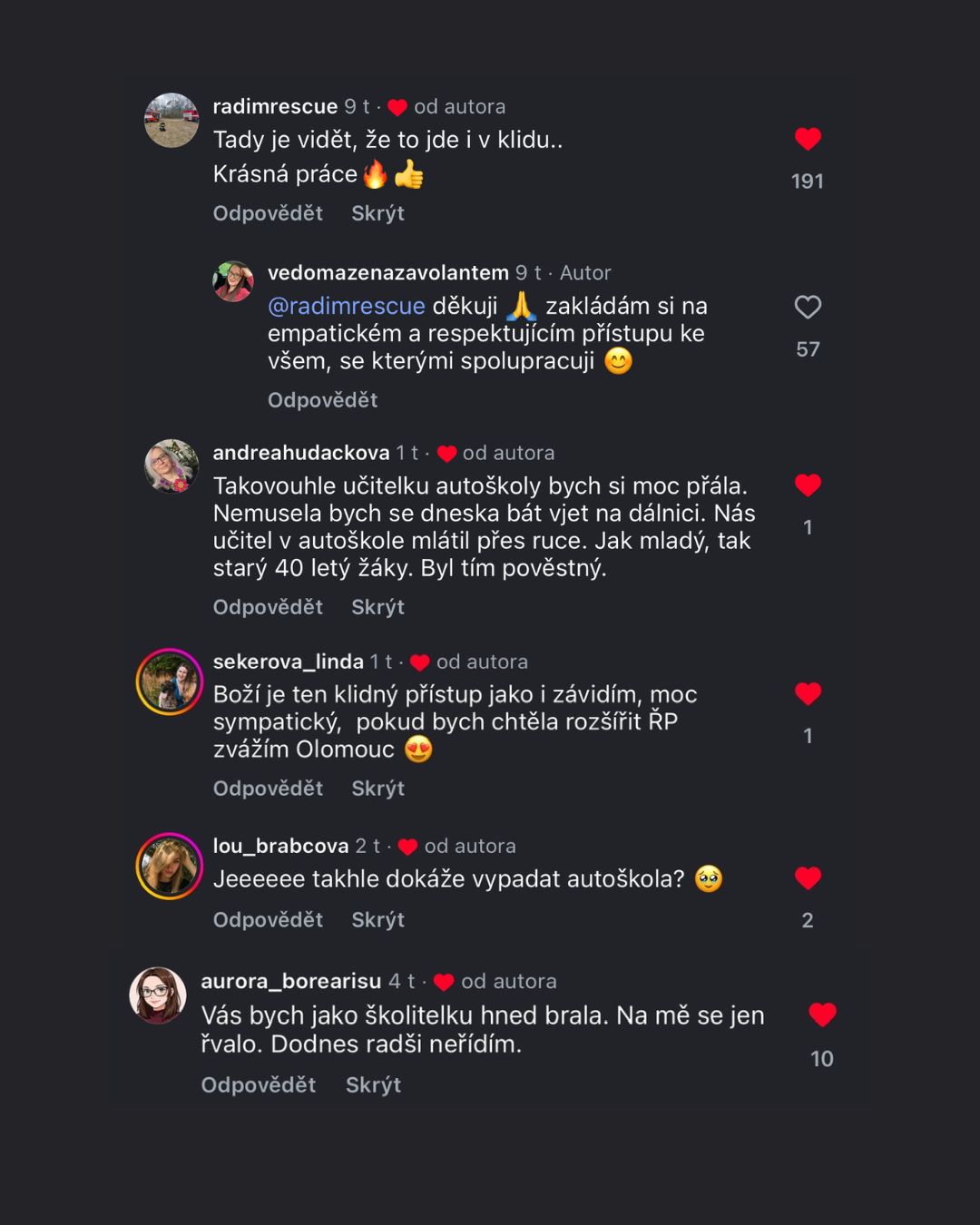View aurora_borearisu's cartoon avatar
This screenshot has width=980, height=1225.
coord(158,995)
